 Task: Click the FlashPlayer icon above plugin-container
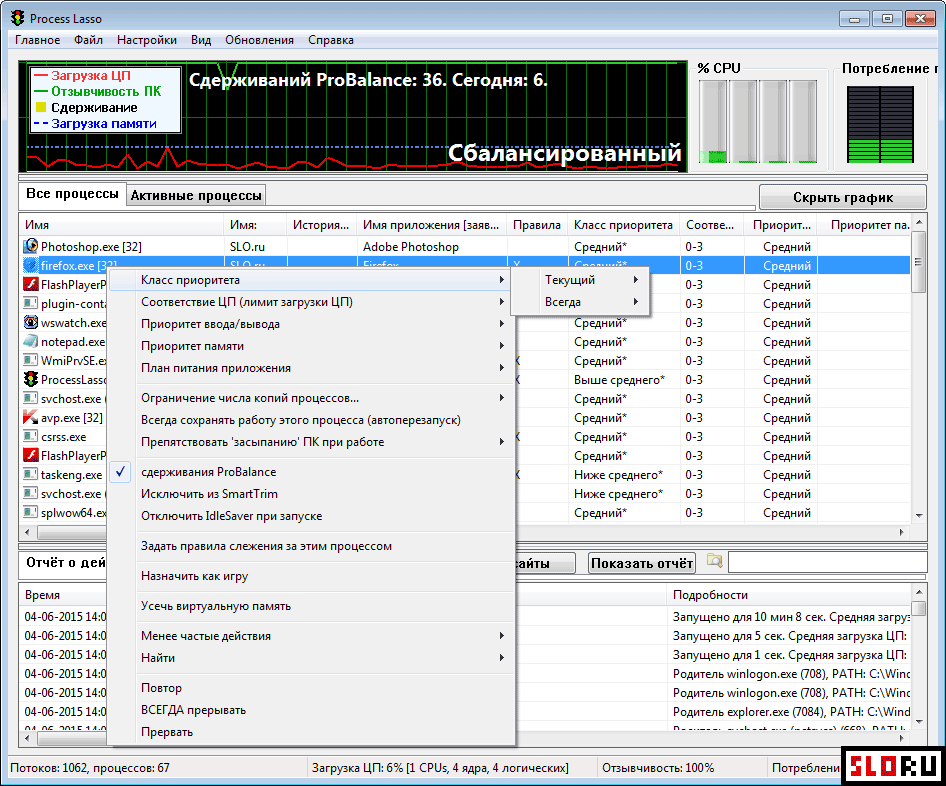[x=30, y=284]
